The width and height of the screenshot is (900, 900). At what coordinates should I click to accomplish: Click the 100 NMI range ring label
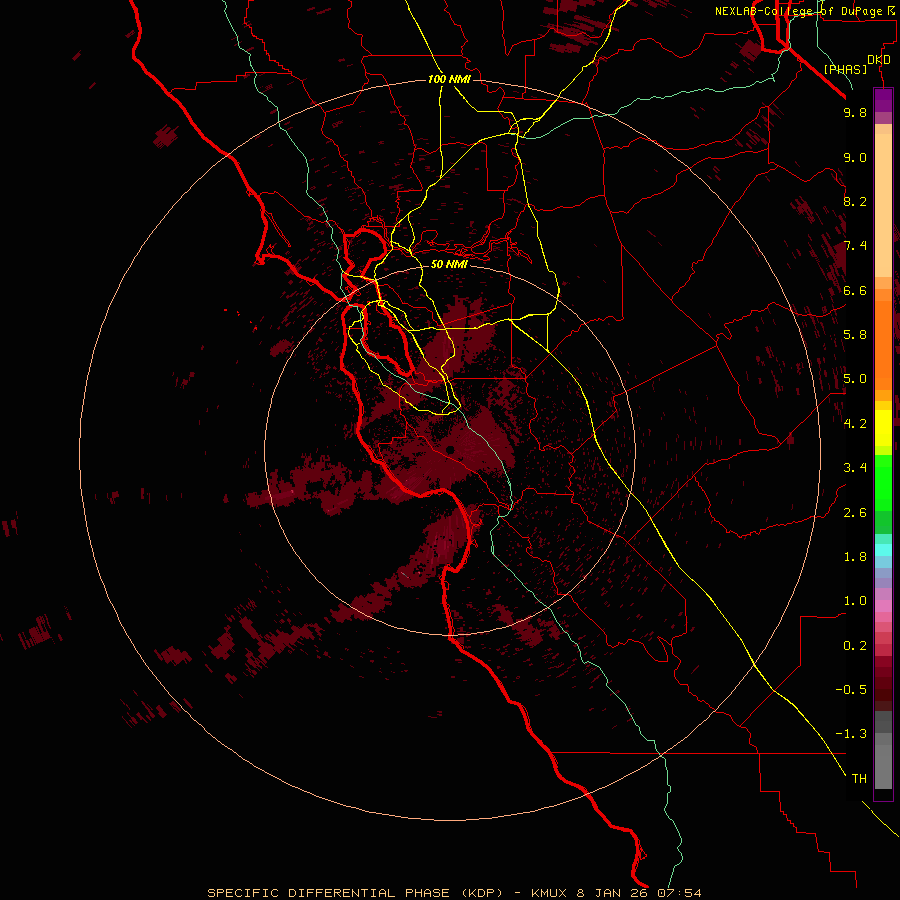(449, 79)
